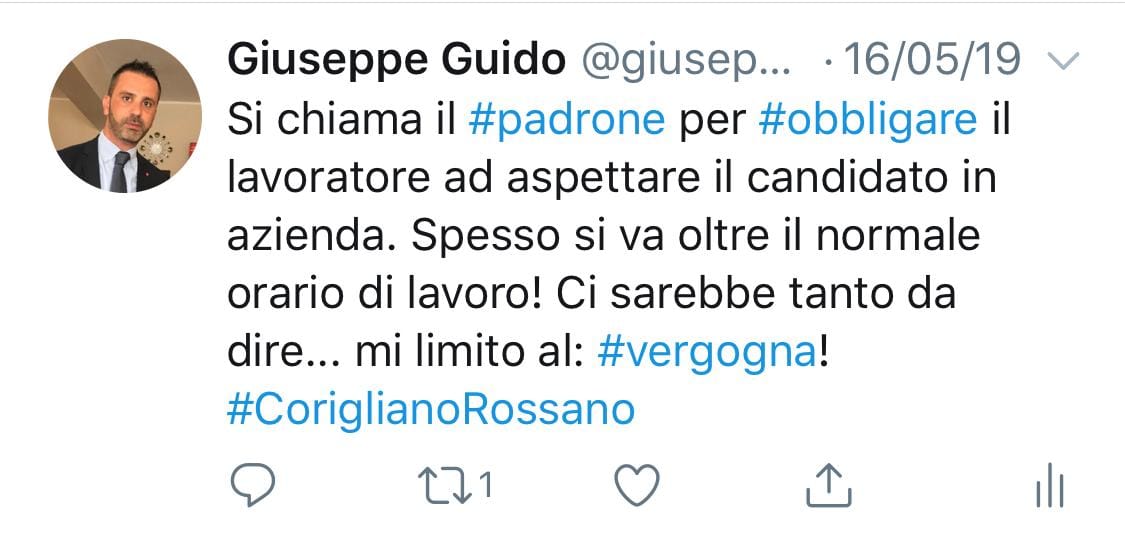Viewport: 1125px width, 537px height.
Task: Like the tweet with the heart icon
Action: pos(638,485)
